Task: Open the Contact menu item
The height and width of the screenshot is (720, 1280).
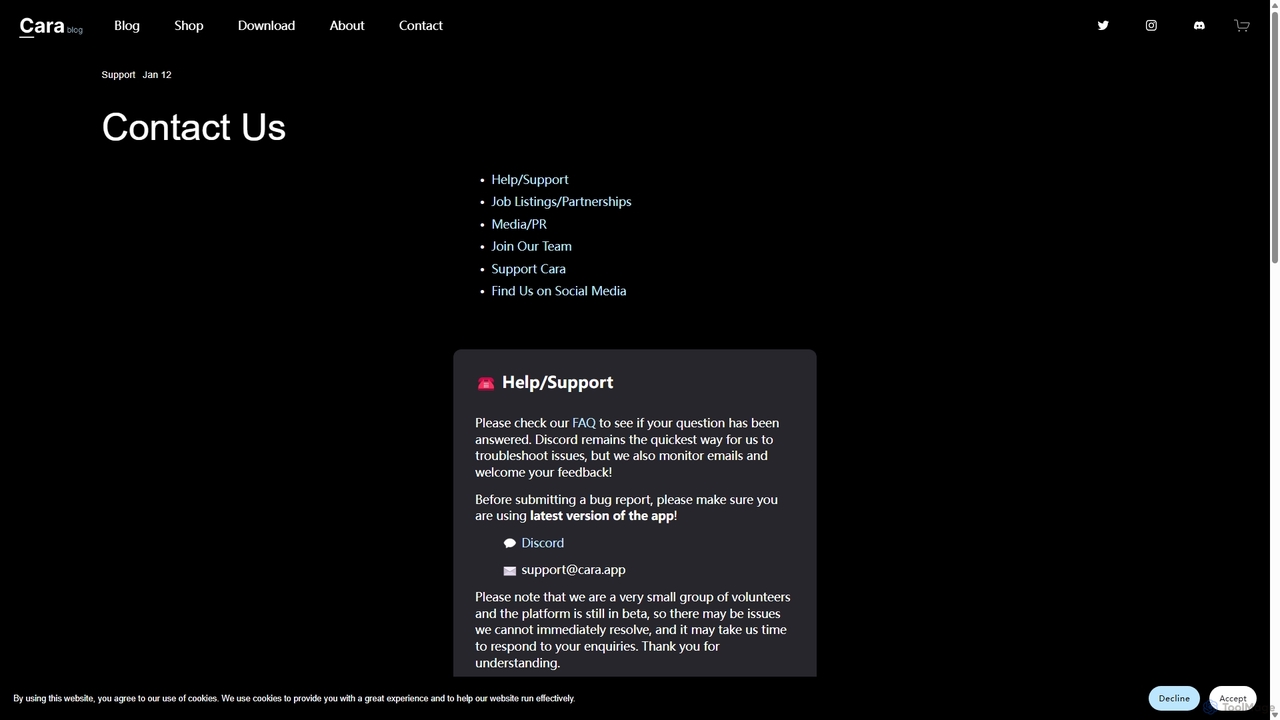Action: [x=421, y=26]
